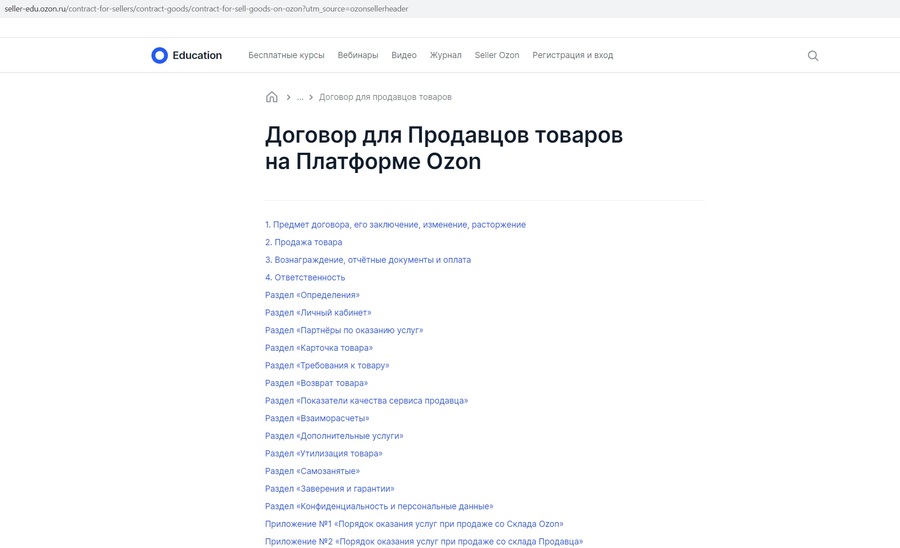The image size is (900, 548).
Task: Open Раздел «Утилизация товара»
Action: tap(323, 453)
